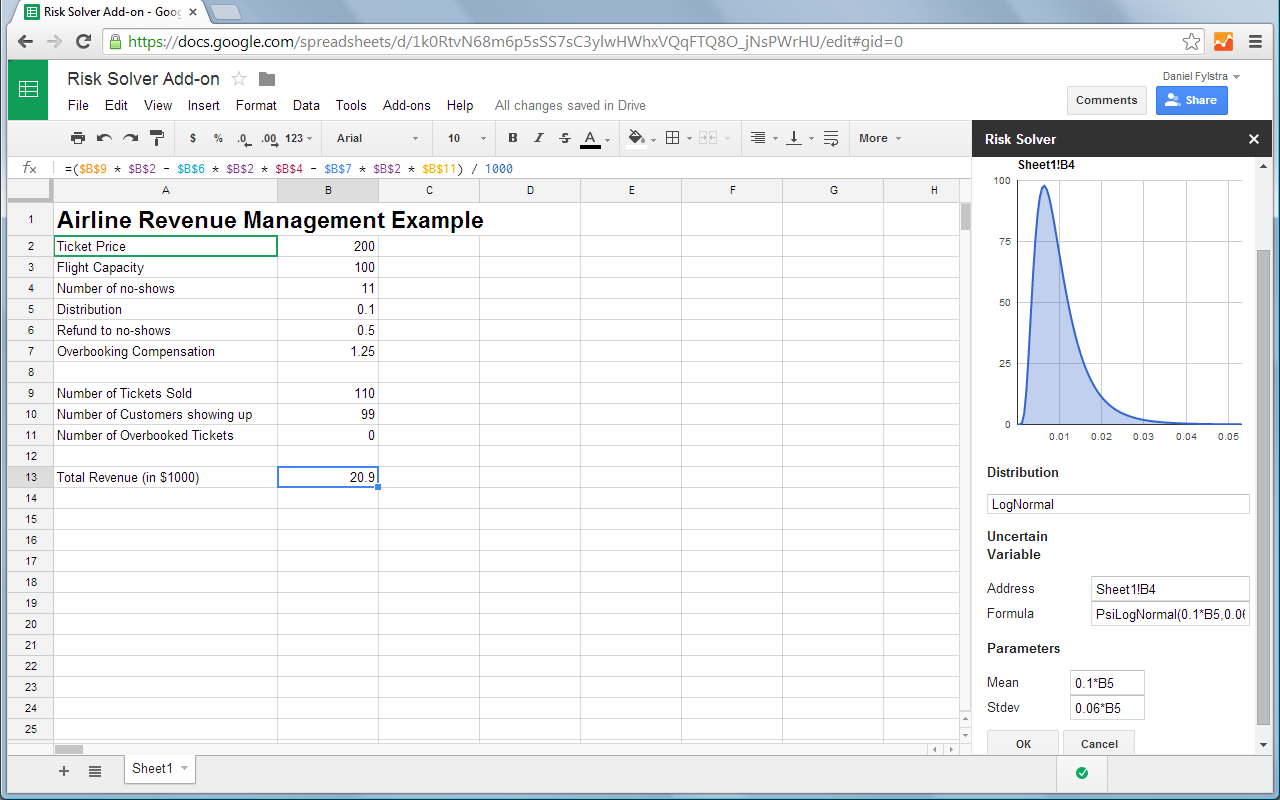
Task: Click the Stdev parameter input field
Action: pyautogui.click(x=1107, y=708)
